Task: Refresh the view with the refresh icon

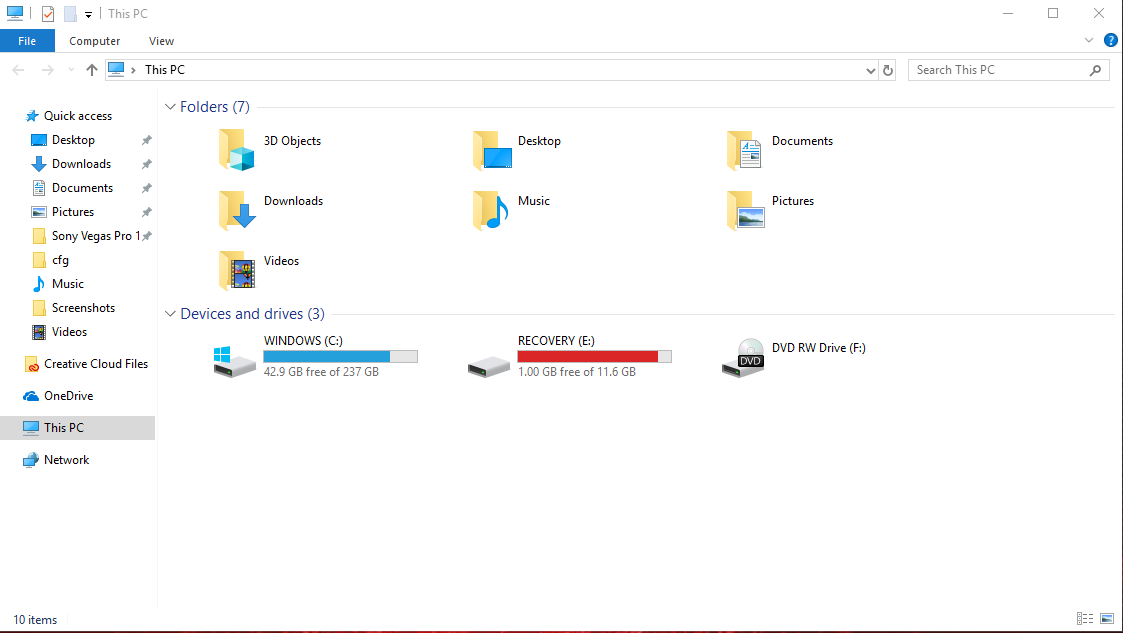Action: pyautogui.click(x=887, y=69)
